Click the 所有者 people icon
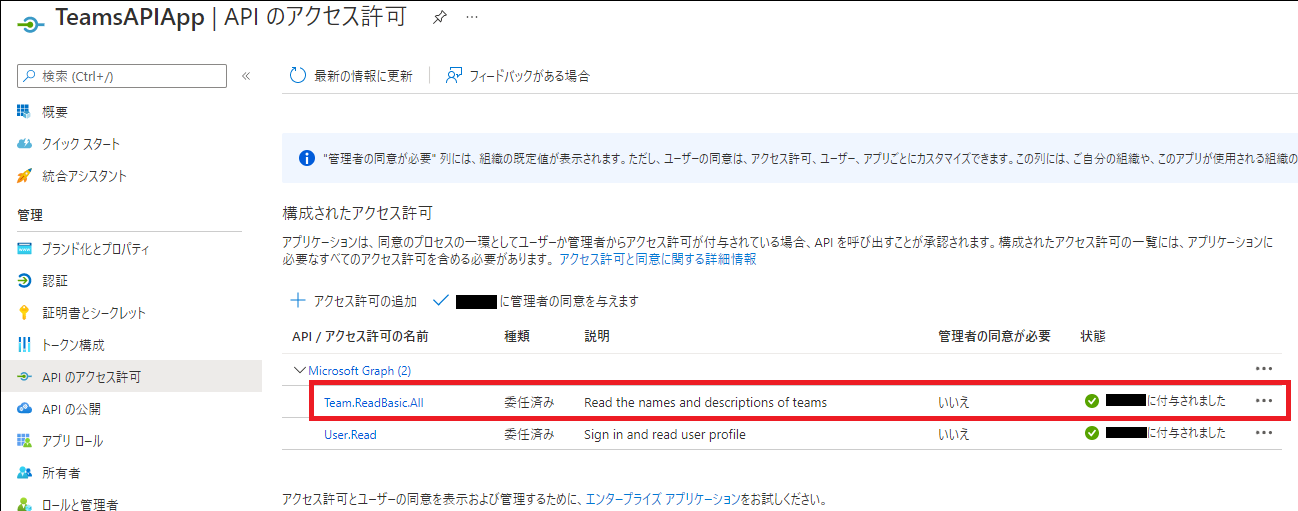The height and width of the screenshot is (511, 1298). point(25,473)
